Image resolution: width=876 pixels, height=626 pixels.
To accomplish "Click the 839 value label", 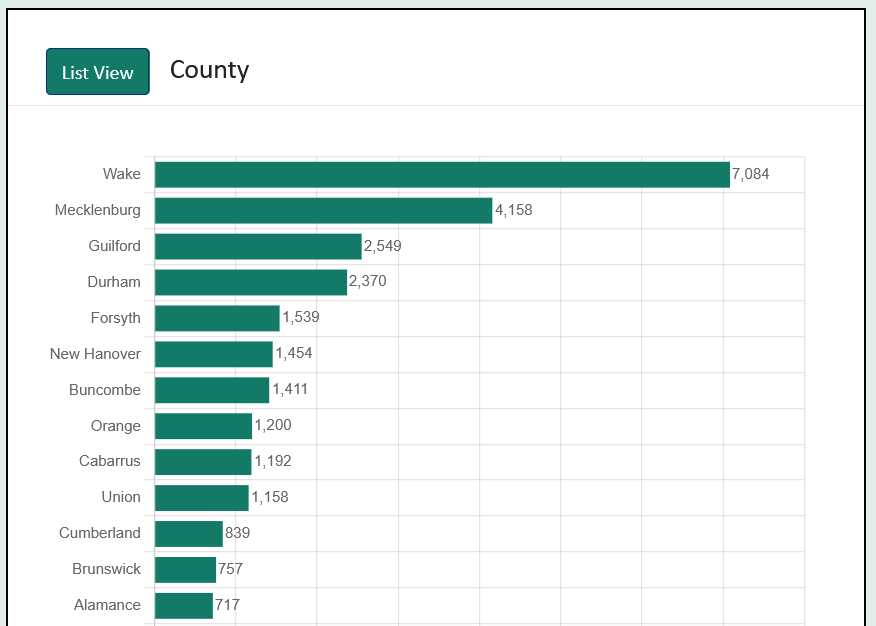I will tap(237, 533).
